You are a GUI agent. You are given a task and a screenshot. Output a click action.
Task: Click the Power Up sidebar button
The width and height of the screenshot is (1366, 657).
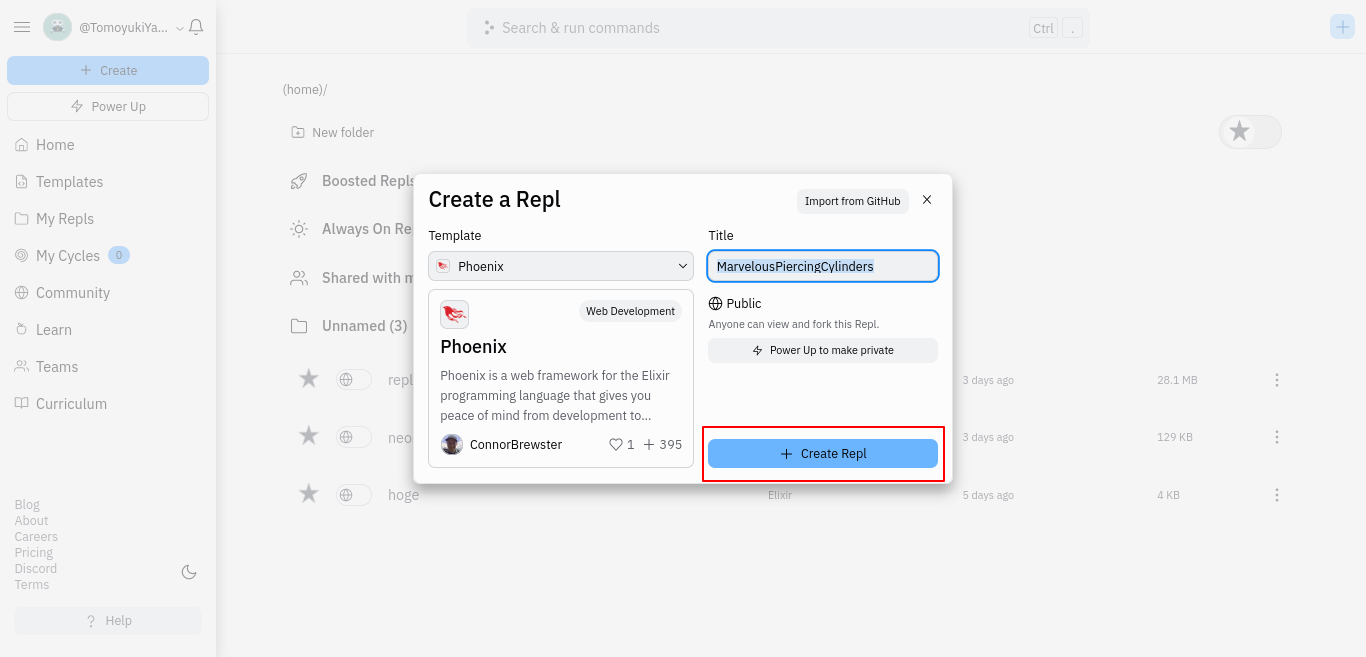[x=108, y=106]
